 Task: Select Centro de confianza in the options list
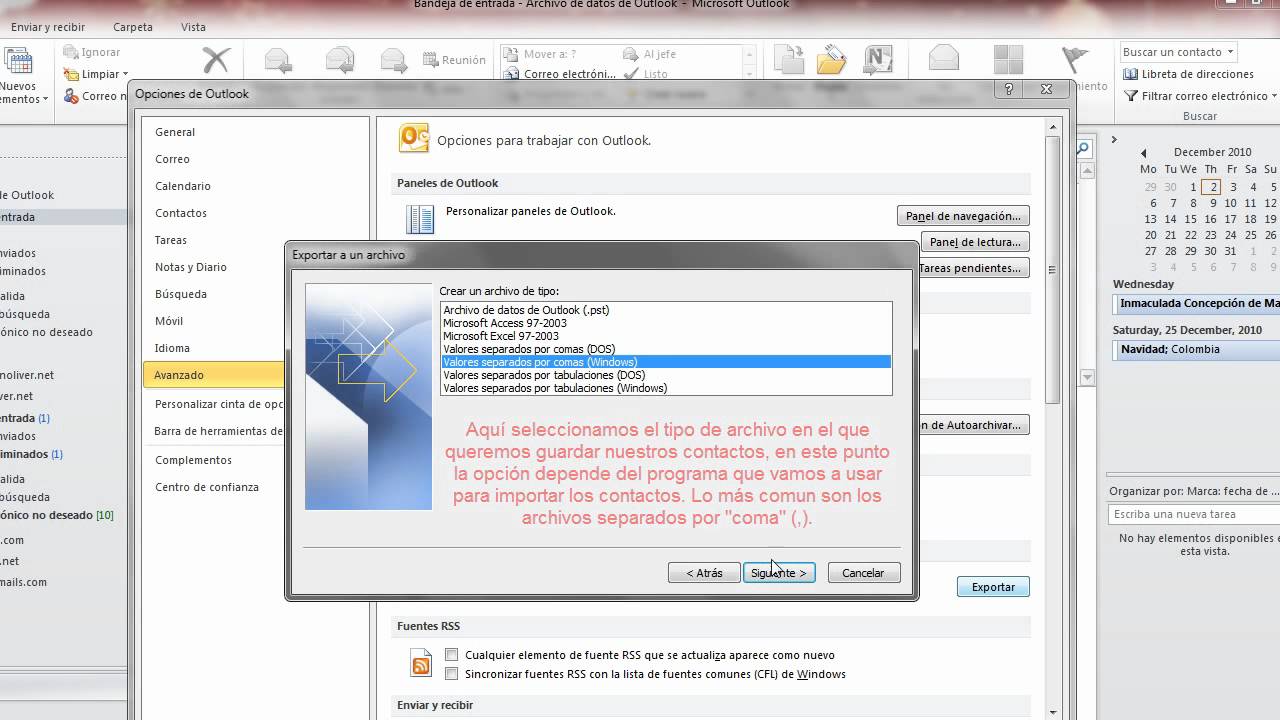coord(213,487)
